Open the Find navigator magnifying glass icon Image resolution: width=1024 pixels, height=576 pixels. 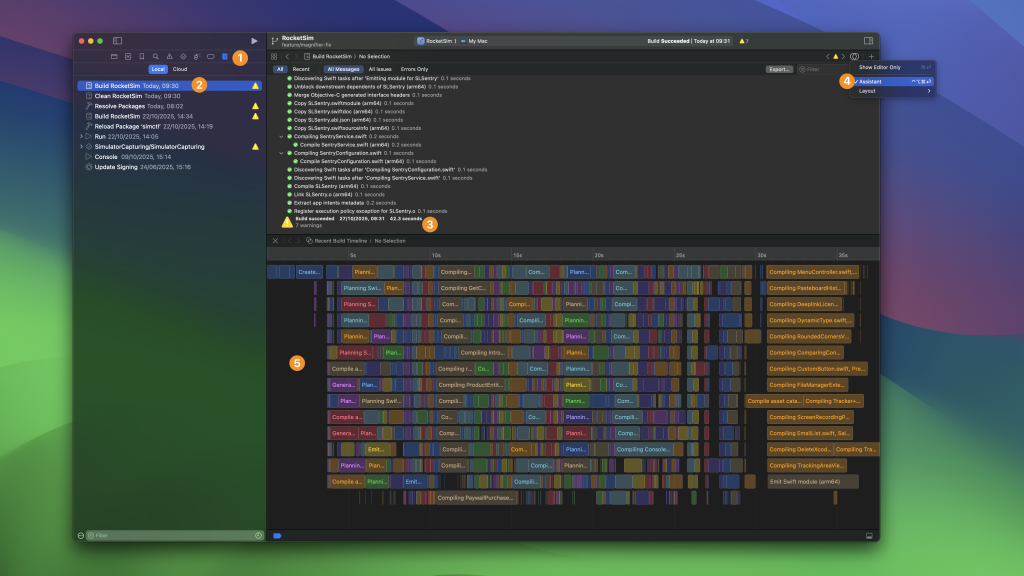[155, 57]
